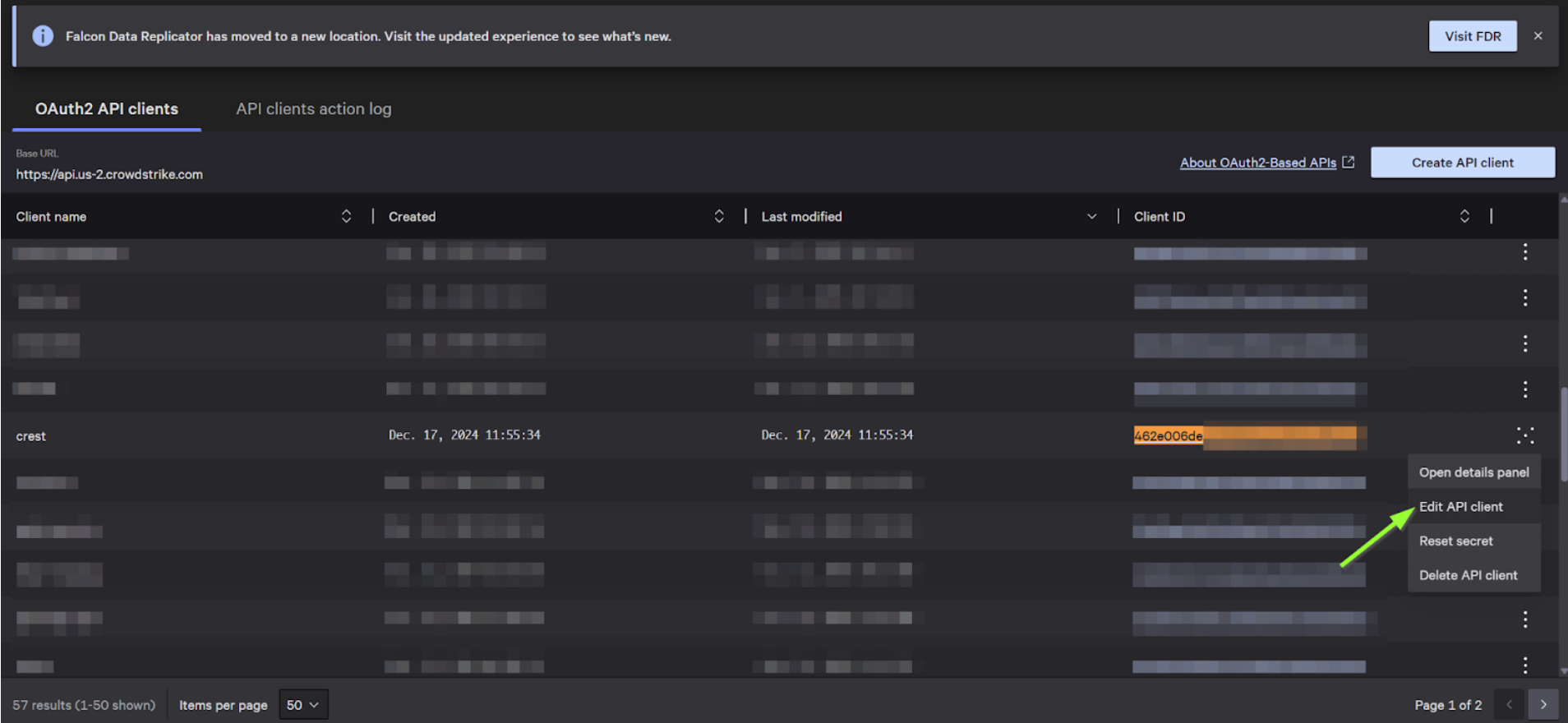Go to next page of results
Screen dimensions: 1568x723
1543,705
